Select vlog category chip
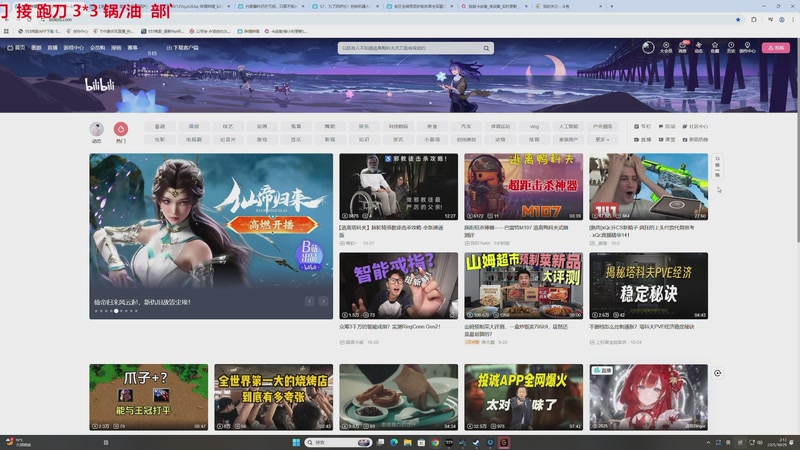Screen dimensions: 800x450 534,126
